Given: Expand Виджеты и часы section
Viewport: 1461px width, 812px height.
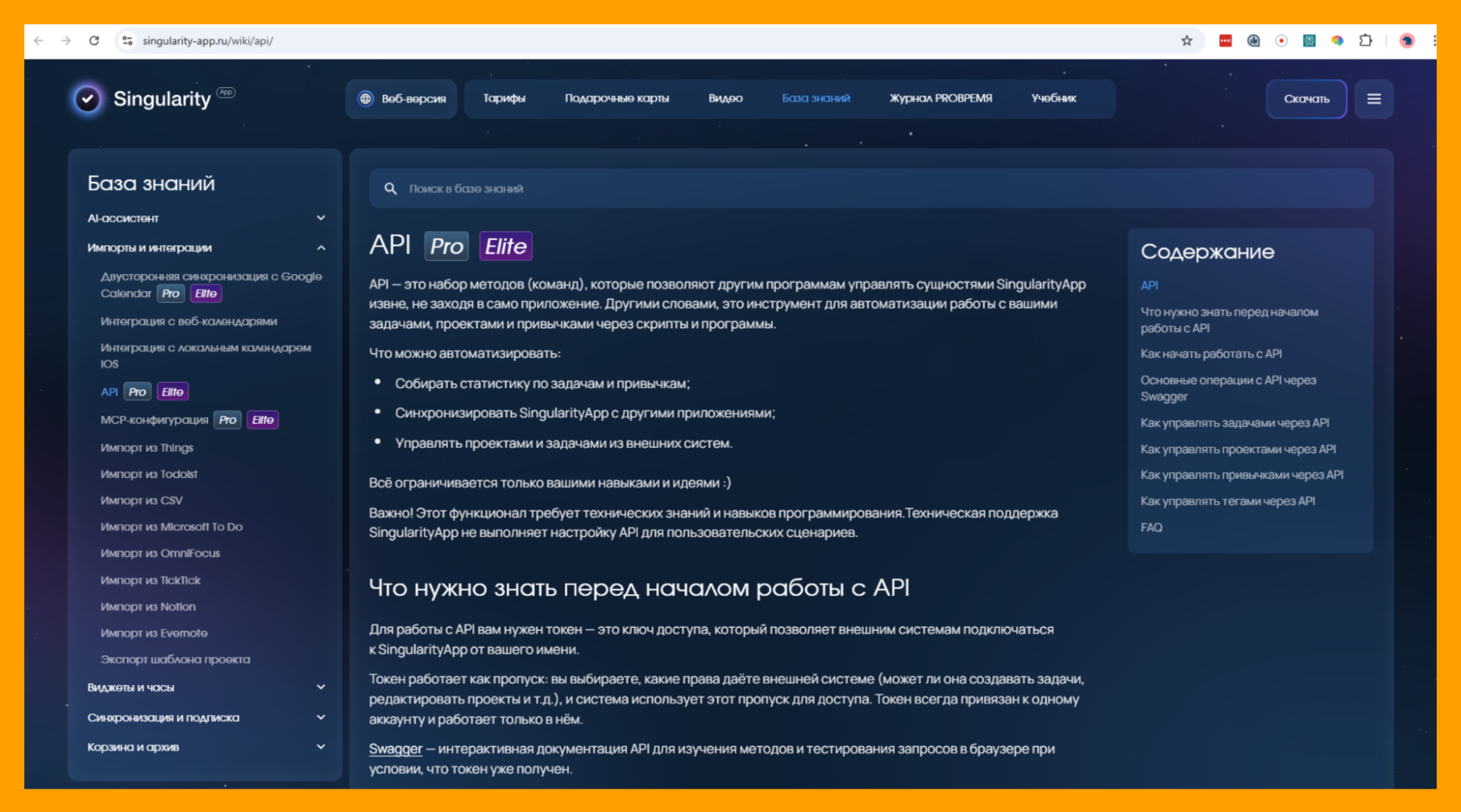Looking at the screenshot, I should pyautogui.click(x=321, y=687).
